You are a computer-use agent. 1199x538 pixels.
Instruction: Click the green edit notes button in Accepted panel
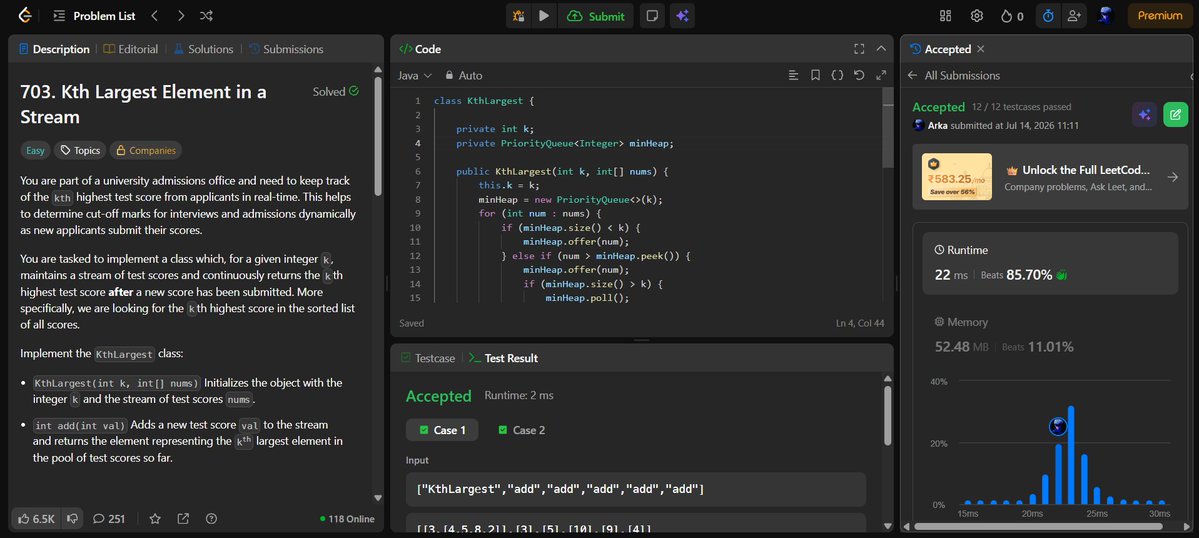tap(1175, 114)
